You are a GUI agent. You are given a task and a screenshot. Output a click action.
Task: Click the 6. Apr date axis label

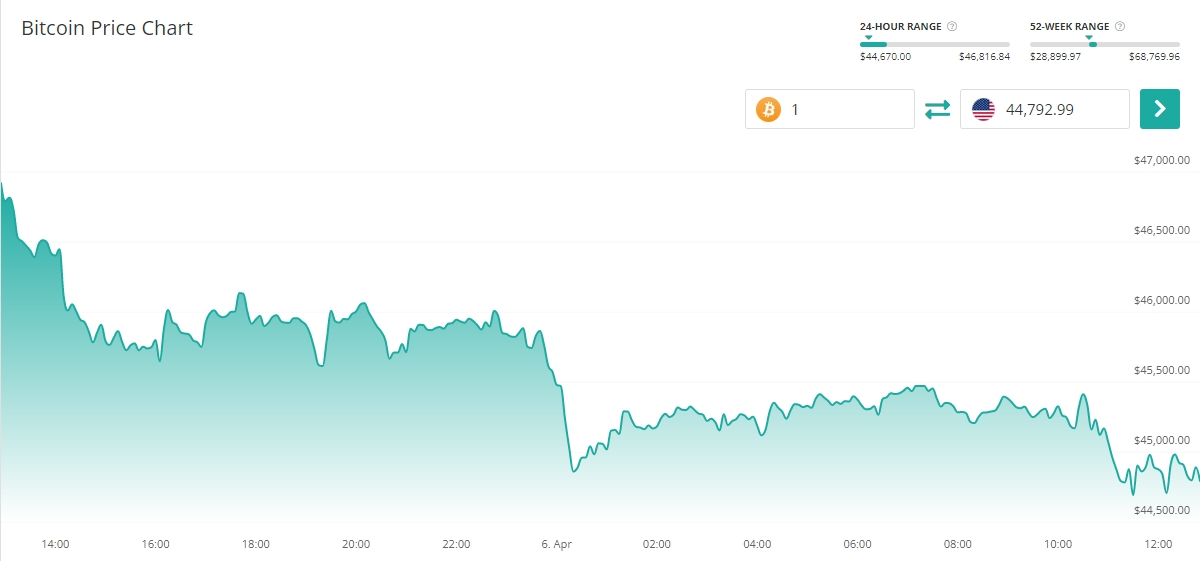[556, 544]
